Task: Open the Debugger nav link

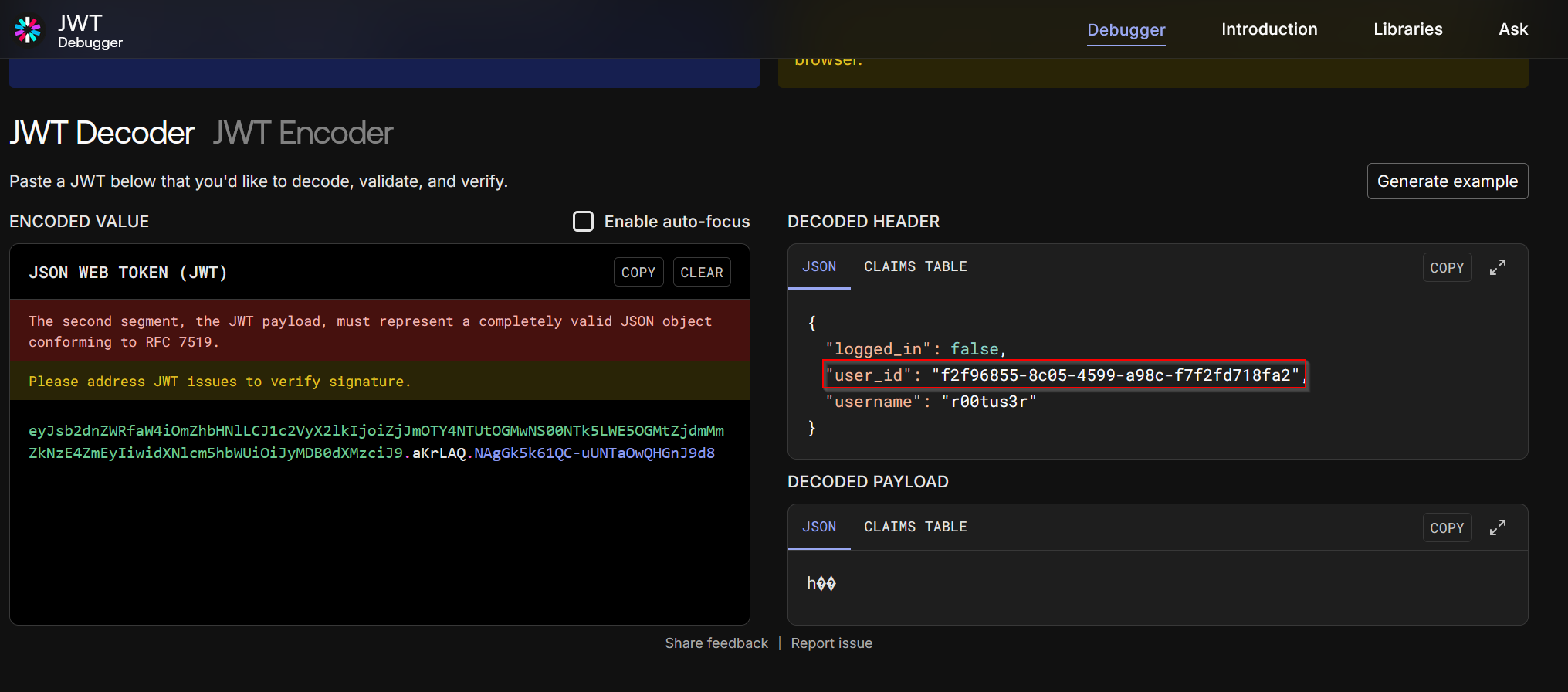Action: point(1126,30)
